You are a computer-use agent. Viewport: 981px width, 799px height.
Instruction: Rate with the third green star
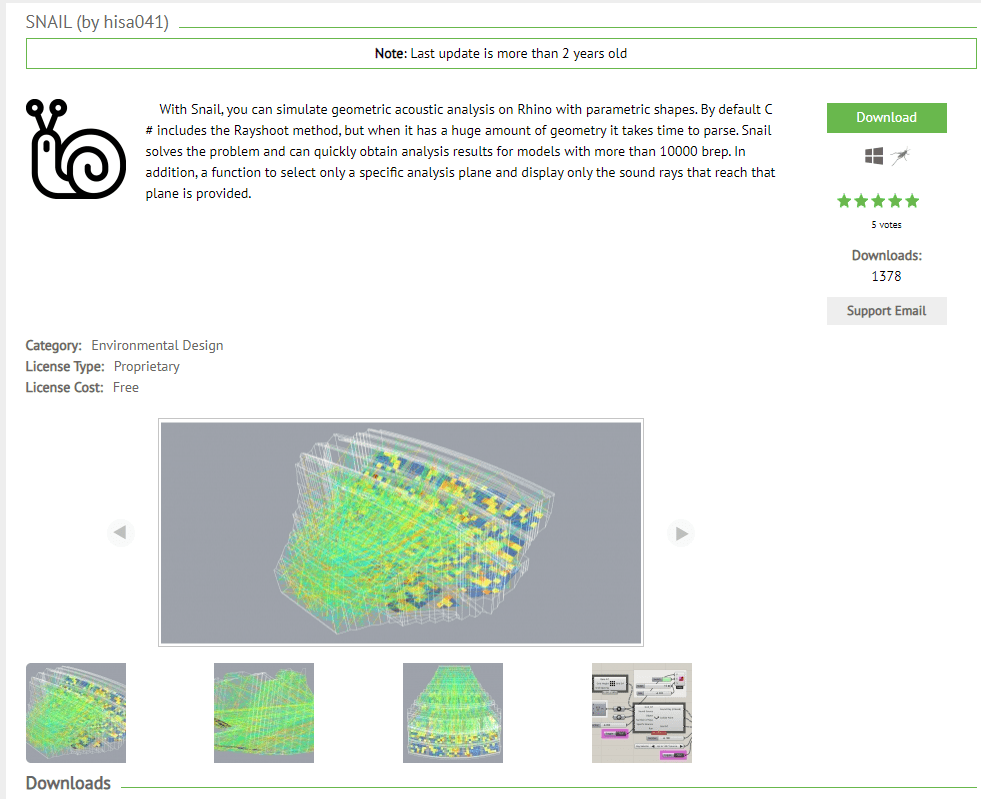click(878, 201)
